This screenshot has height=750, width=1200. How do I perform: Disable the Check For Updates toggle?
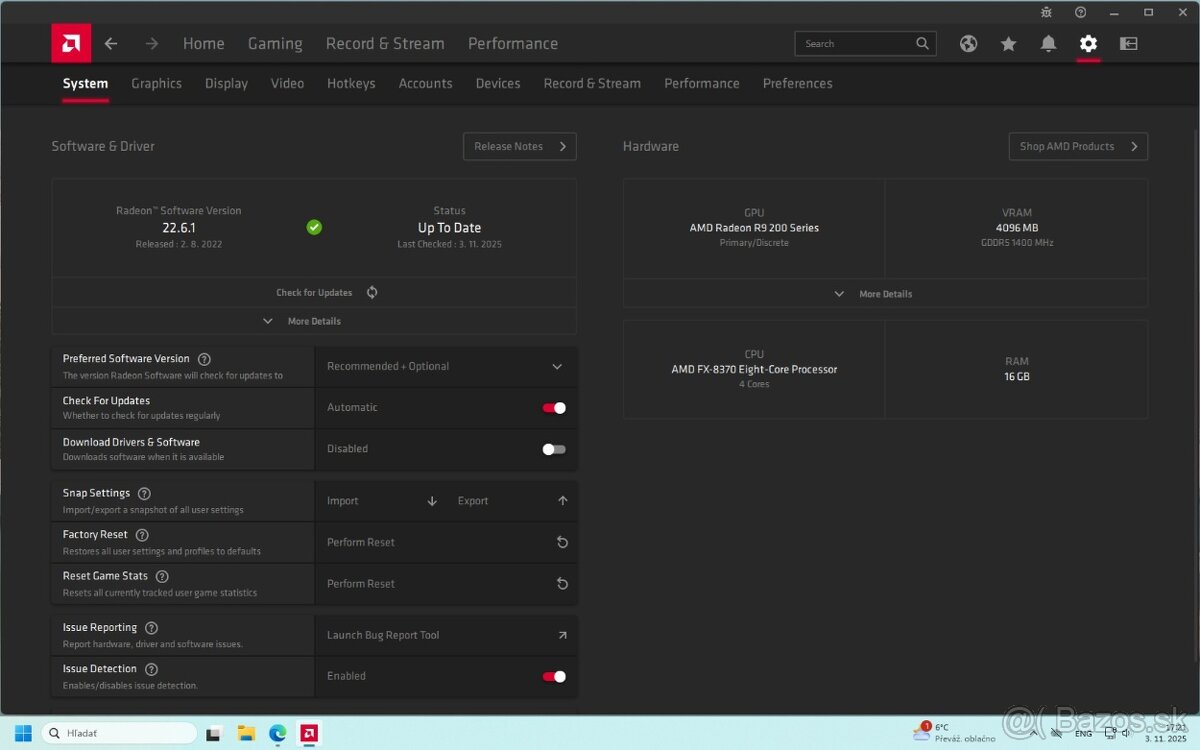(x=553, y=407)
